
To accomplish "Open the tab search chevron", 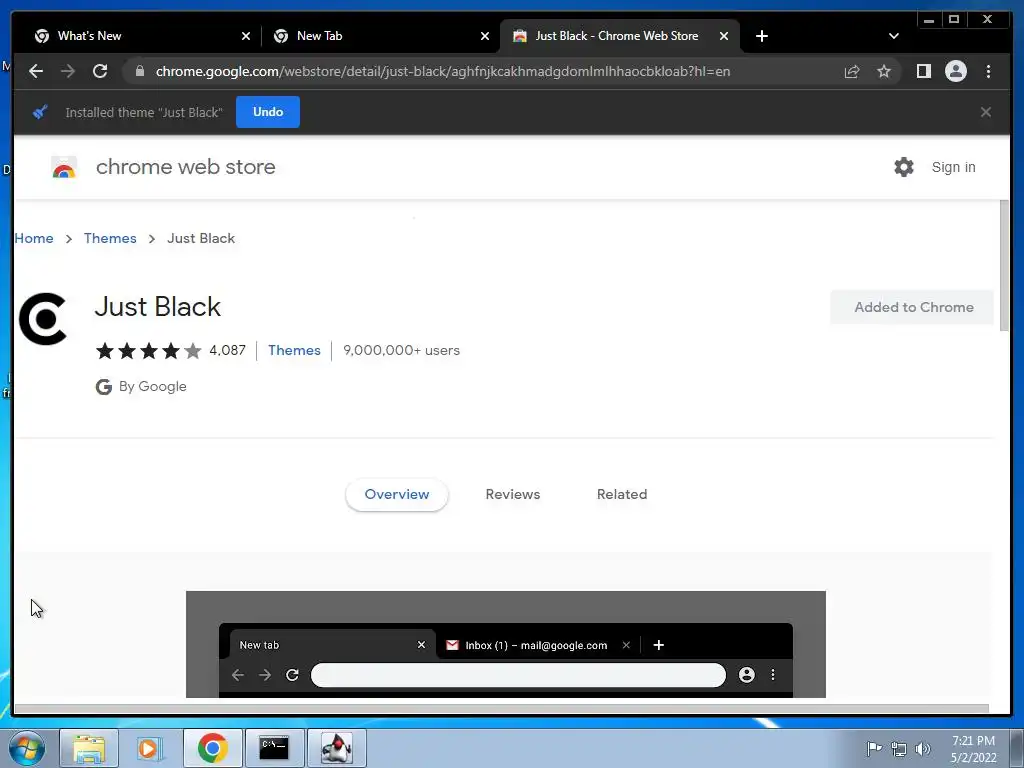I will tap(893, 36).
